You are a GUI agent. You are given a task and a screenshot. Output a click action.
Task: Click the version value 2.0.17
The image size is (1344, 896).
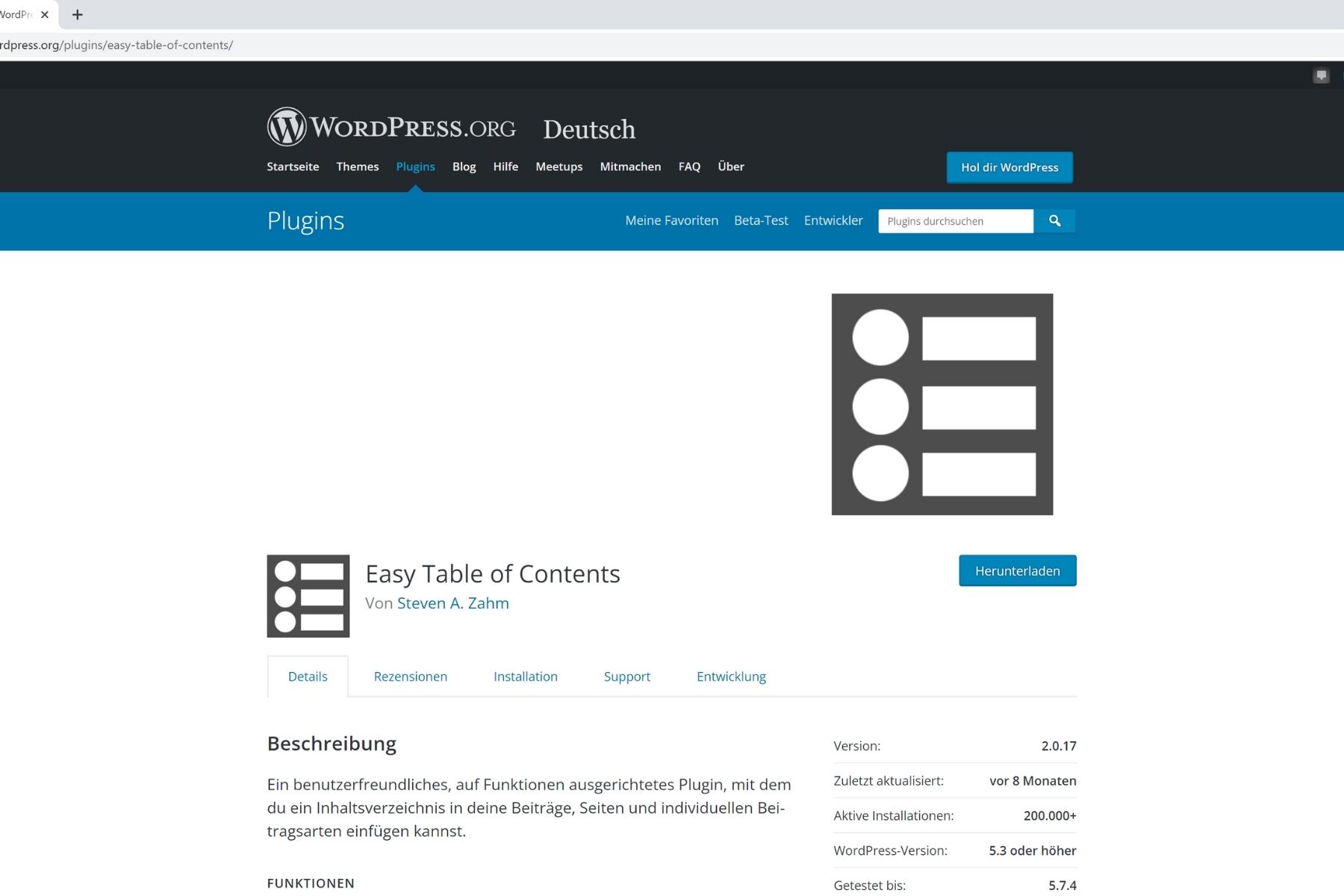(x=1059, y=746)
